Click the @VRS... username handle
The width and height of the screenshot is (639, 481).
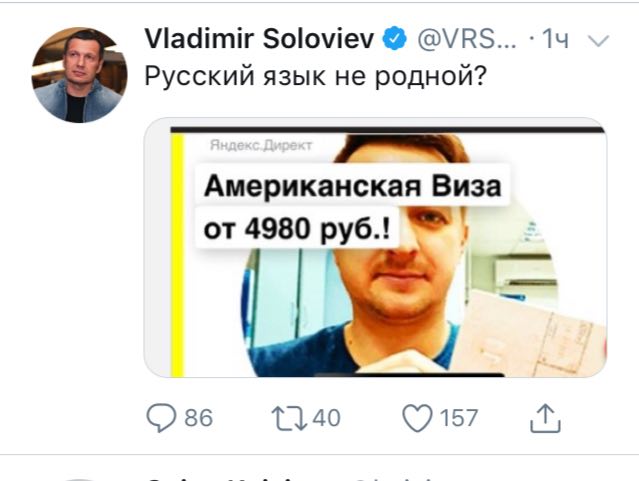click(467, 39)
